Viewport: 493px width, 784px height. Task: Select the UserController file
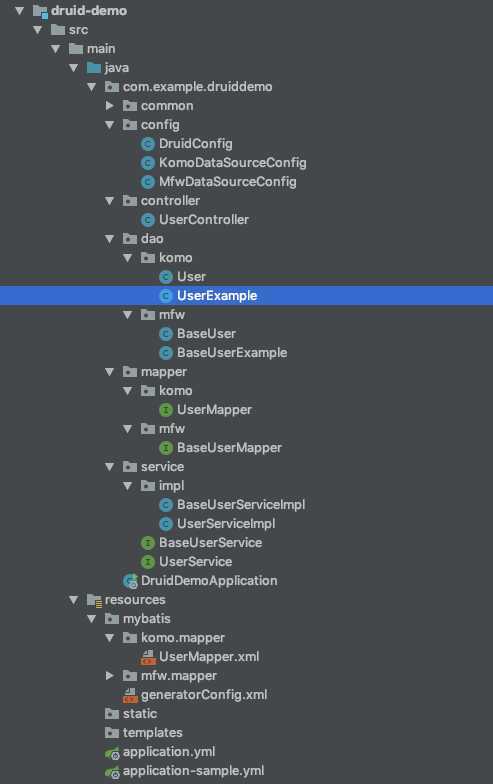[x=204, y=220]
